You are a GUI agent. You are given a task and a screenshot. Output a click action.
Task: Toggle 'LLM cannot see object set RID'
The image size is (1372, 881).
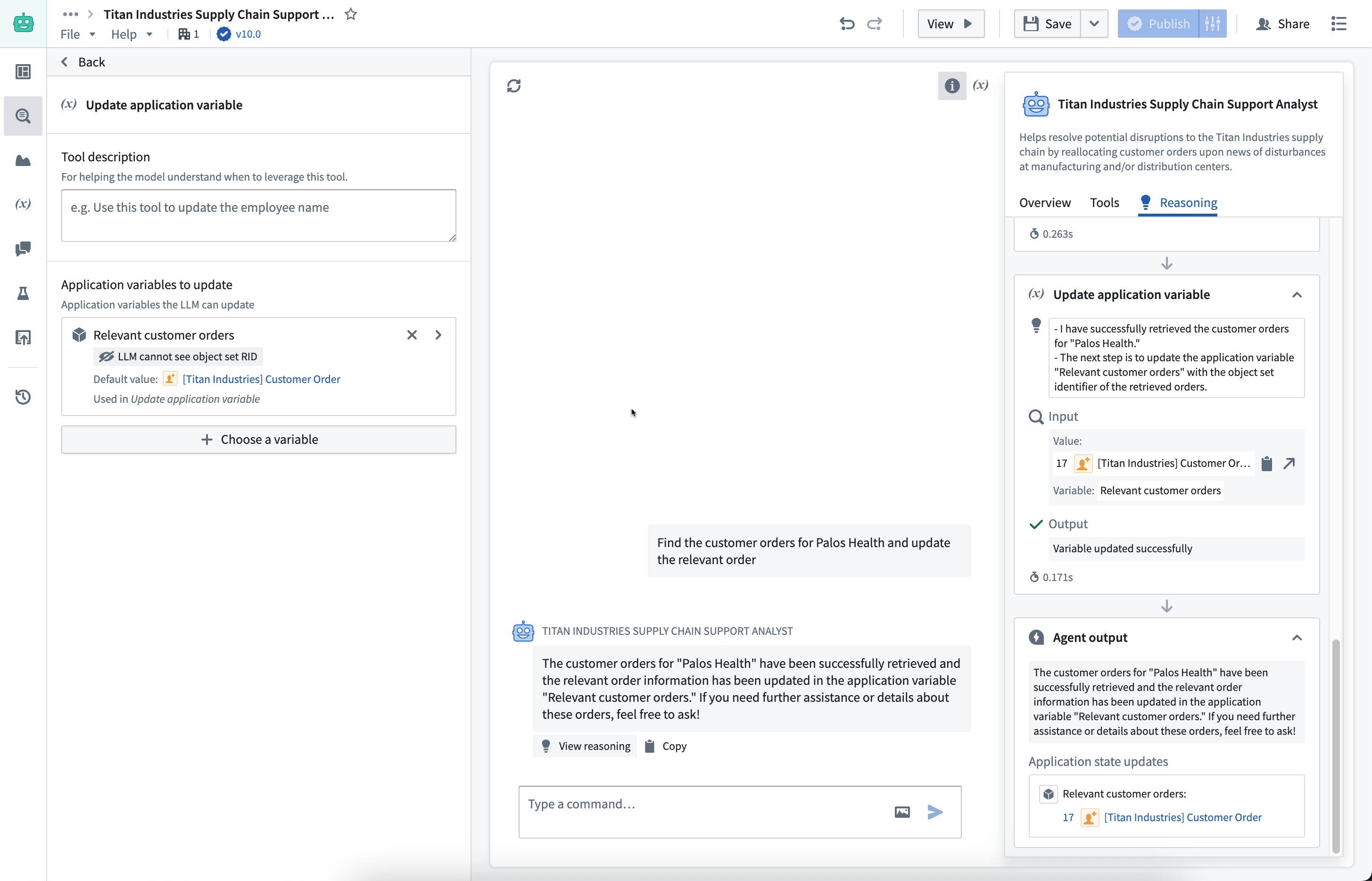[177, 356]
